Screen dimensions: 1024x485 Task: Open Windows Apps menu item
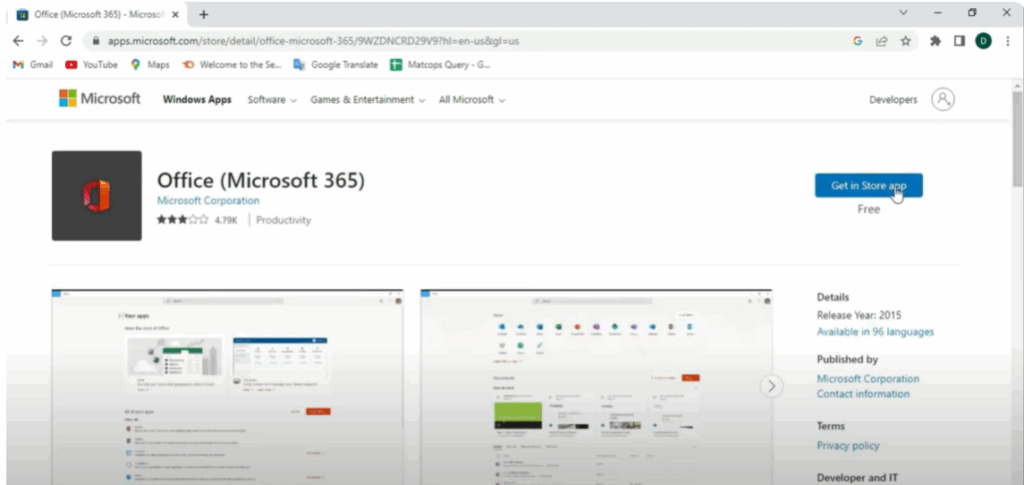197,100
